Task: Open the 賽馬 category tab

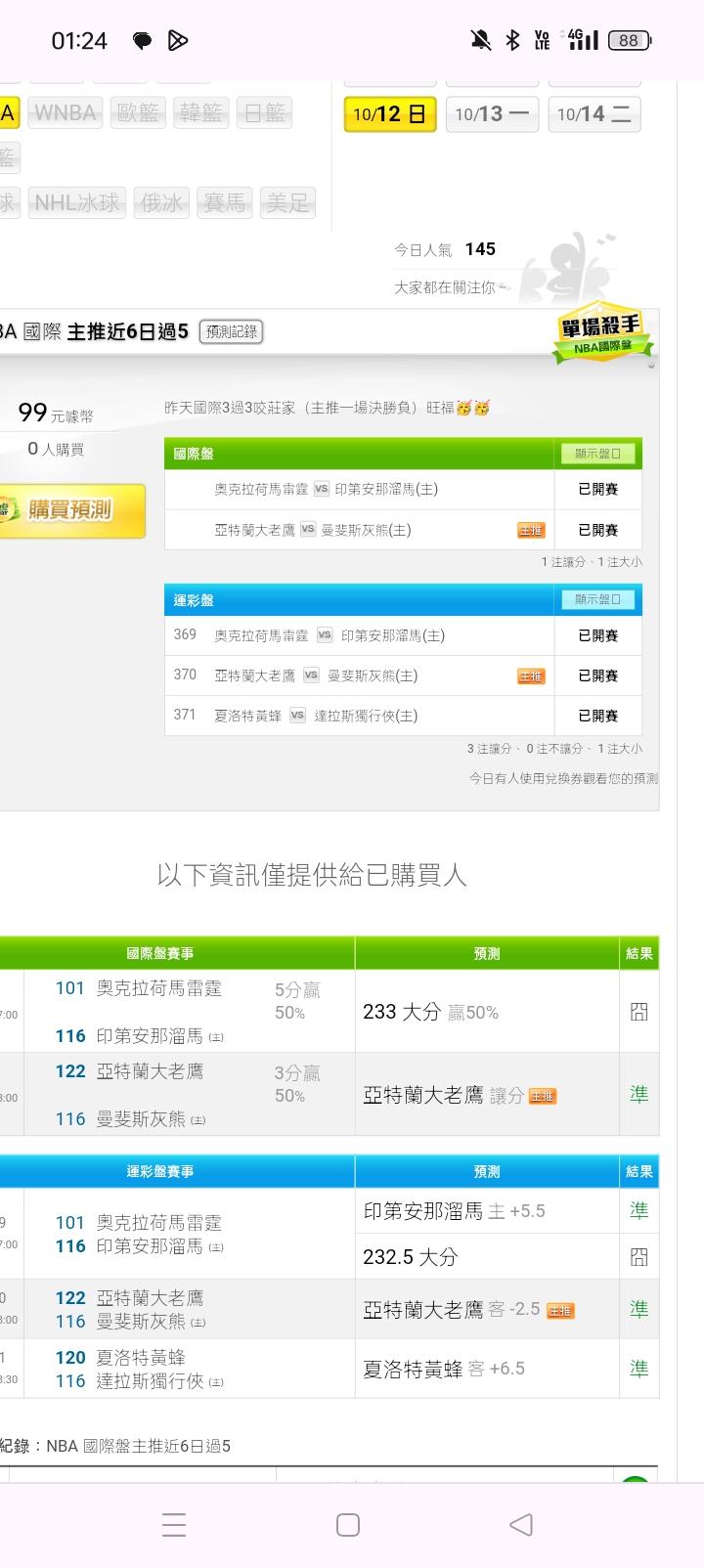Action: point(224,202)
